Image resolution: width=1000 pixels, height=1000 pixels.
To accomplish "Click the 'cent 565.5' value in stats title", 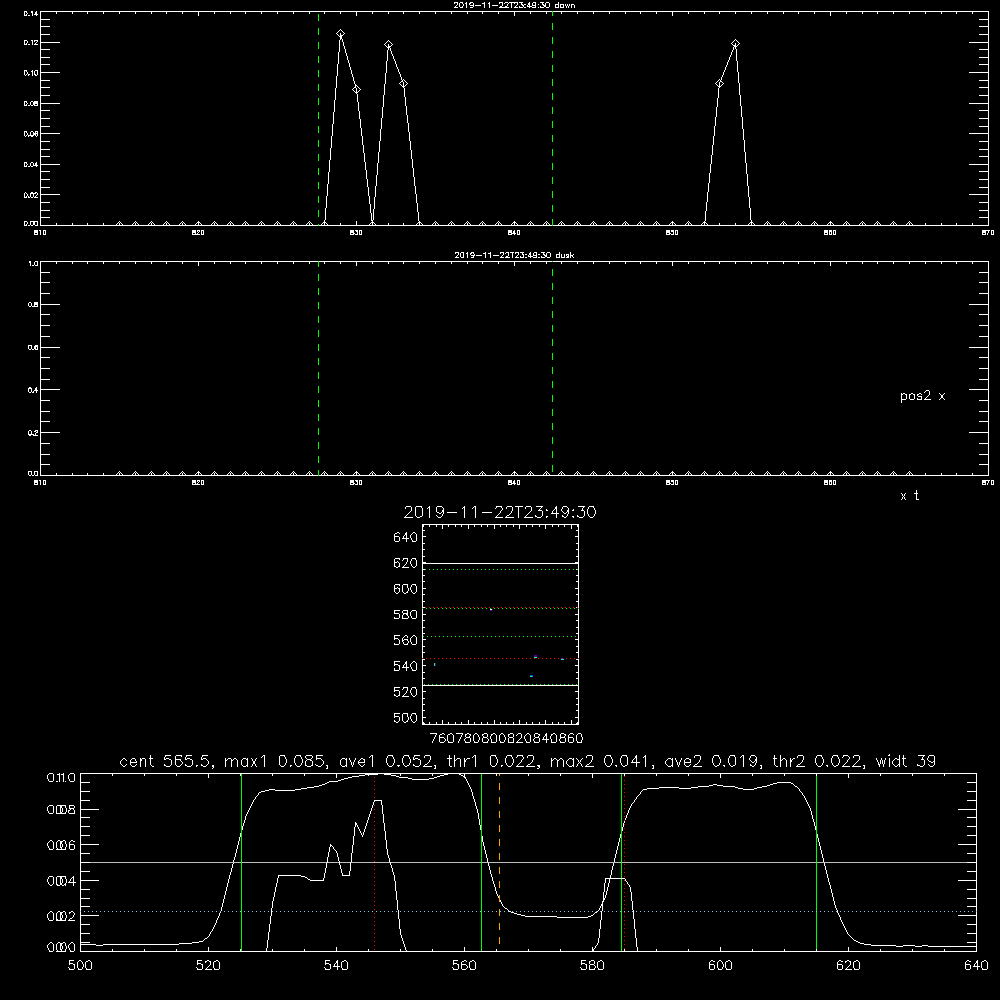I will click(x=163, y=761).
